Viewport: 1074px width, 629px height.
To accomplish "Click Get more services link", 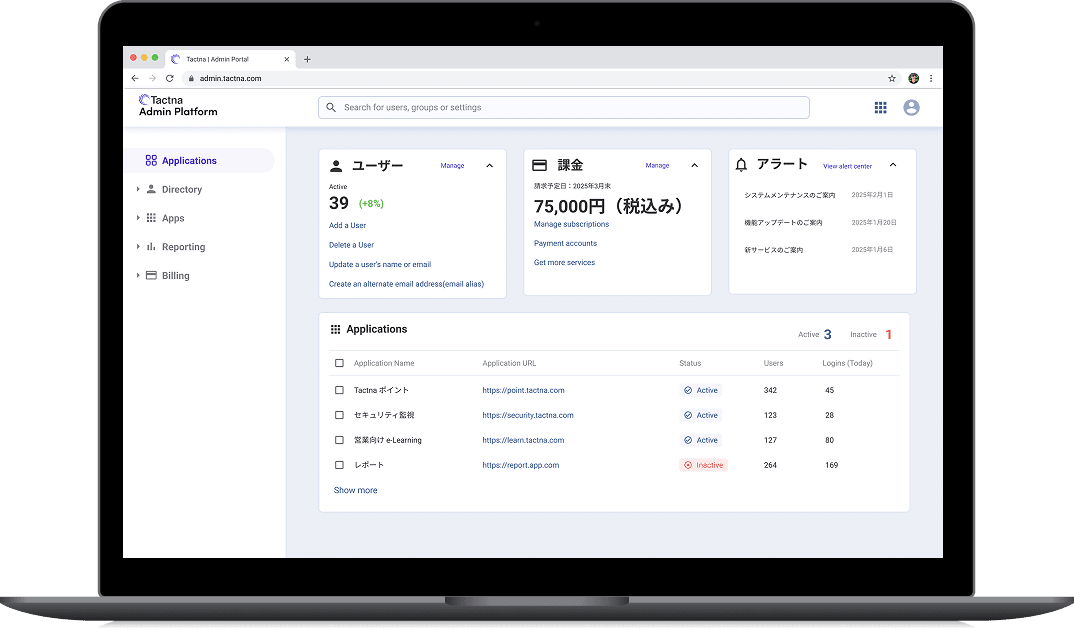I will [x=564, y=262].
